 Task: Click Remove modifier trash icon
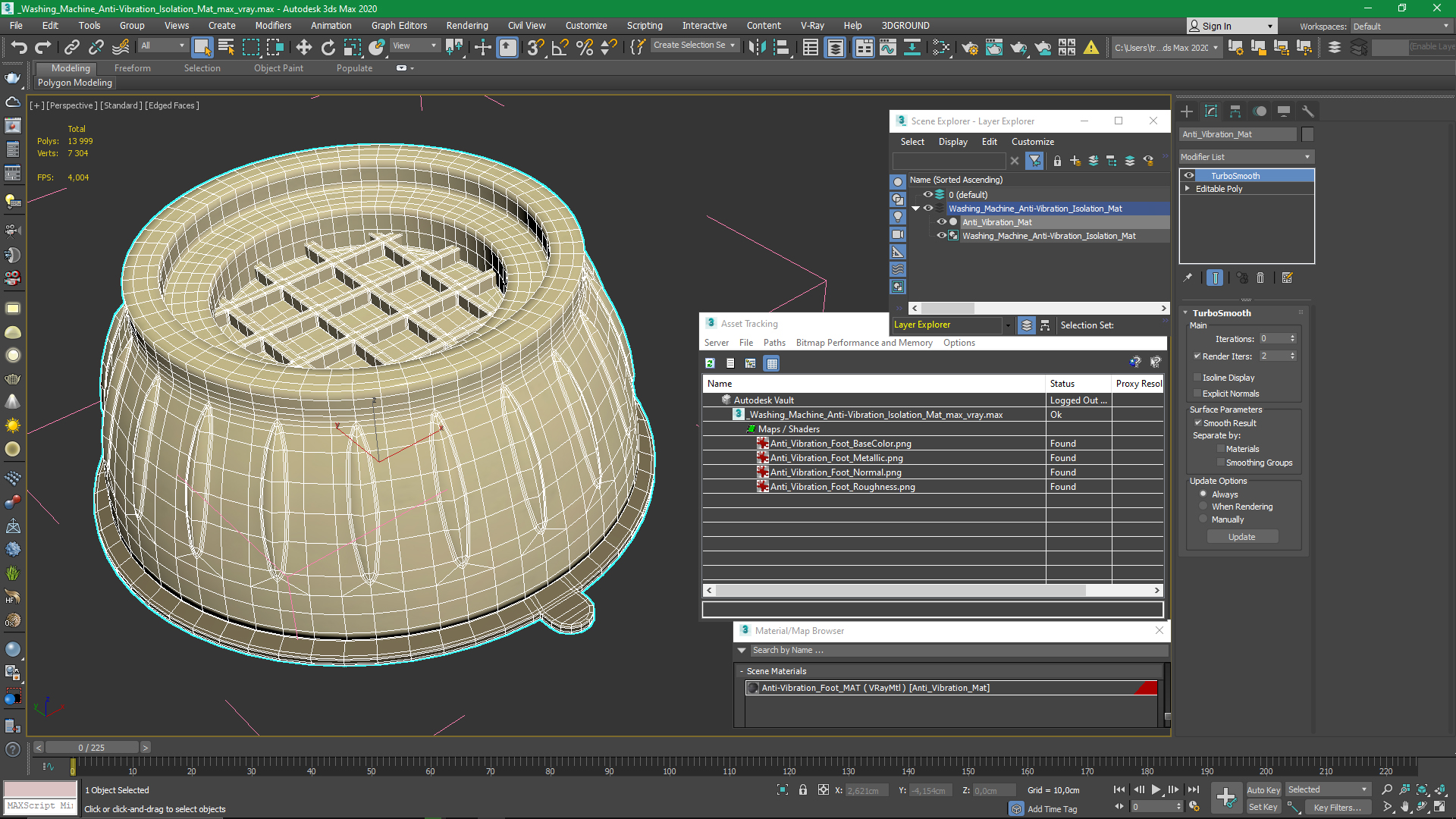[x=1260, y=278]
